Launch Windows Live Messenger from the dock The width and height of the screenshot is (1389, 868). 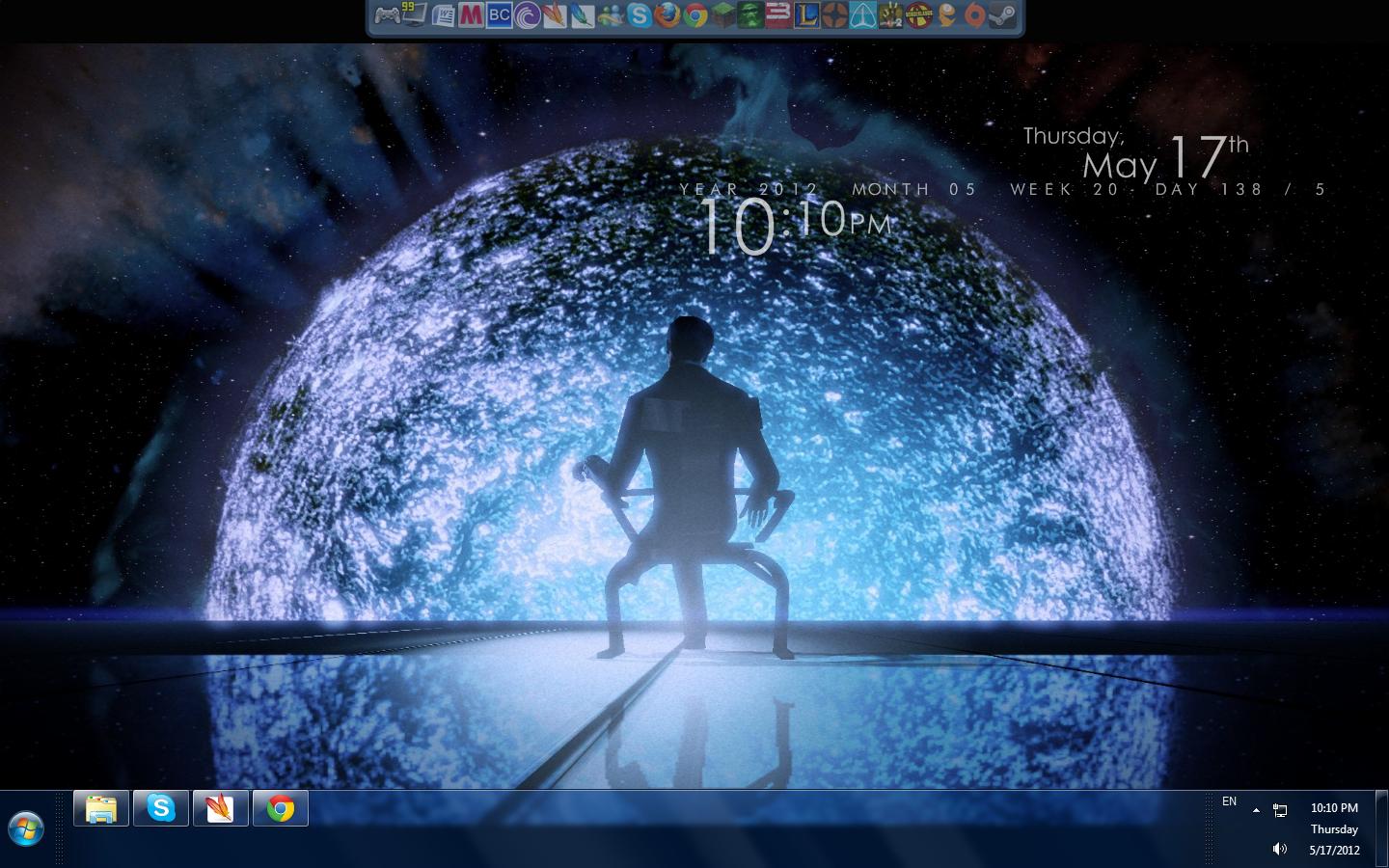click(x=611, y=15)
